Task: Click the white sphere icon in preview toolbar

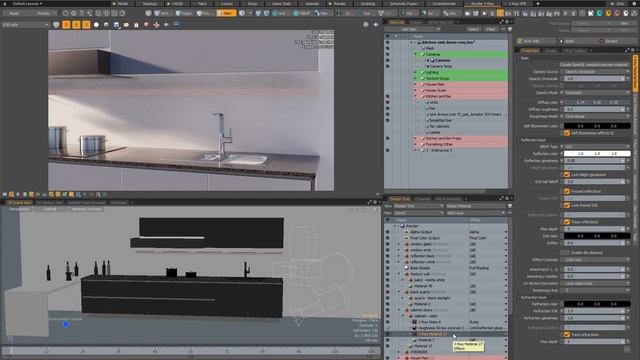Action: click(x=96, y=25)
